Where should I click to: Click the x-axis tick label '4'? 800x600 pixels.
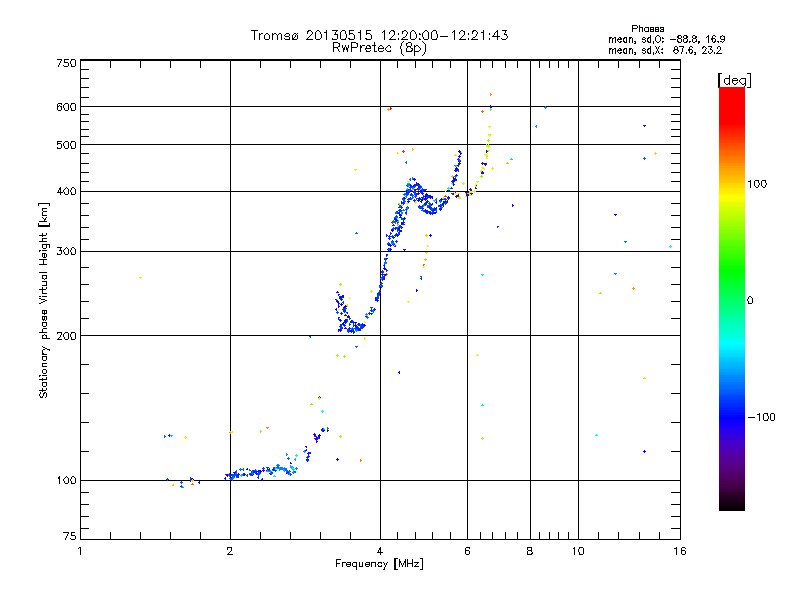click(x=380, y=551)
